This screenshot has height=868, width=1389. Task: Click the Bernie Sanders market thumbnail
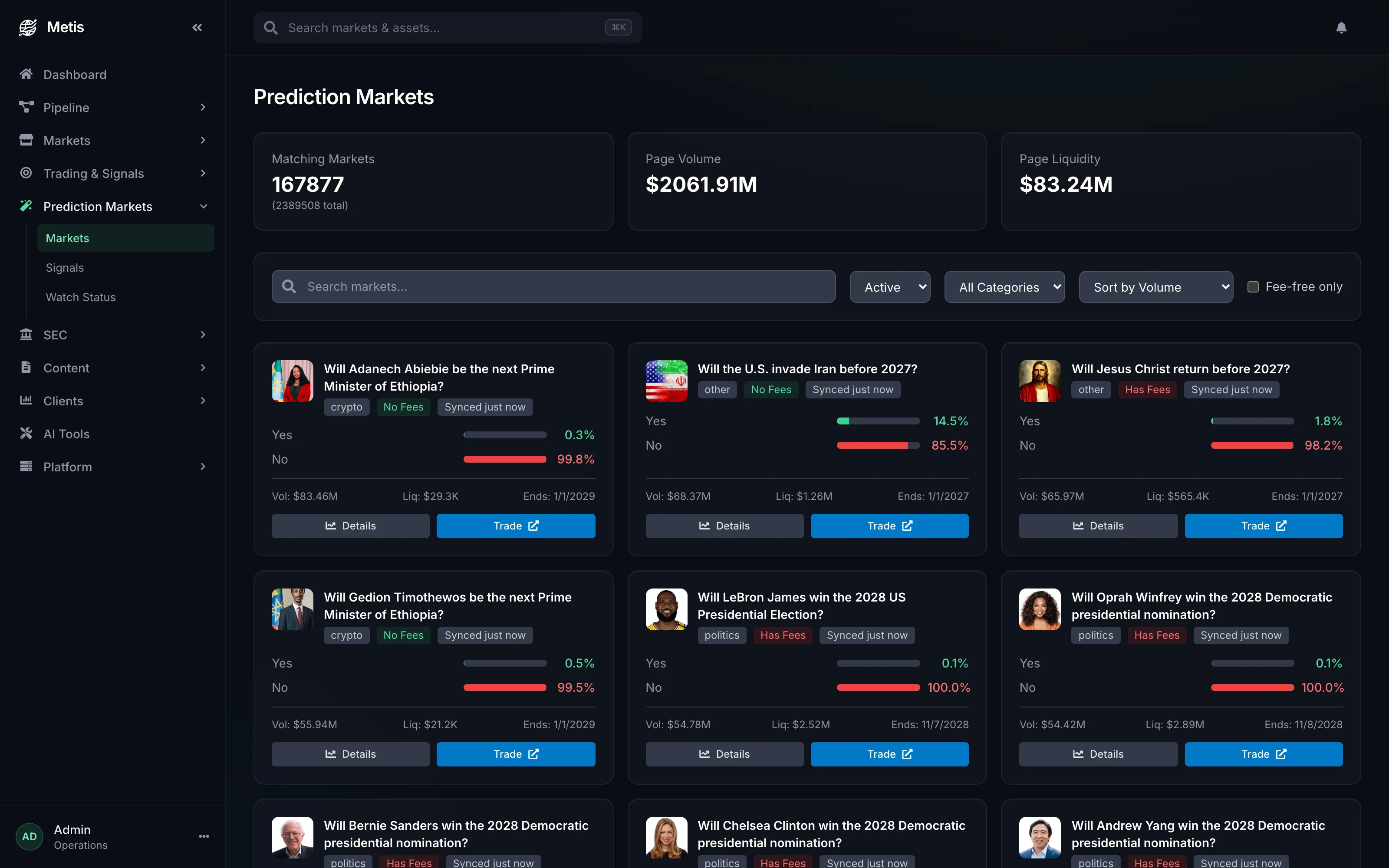pyautogui.click(x=292, y=838)
